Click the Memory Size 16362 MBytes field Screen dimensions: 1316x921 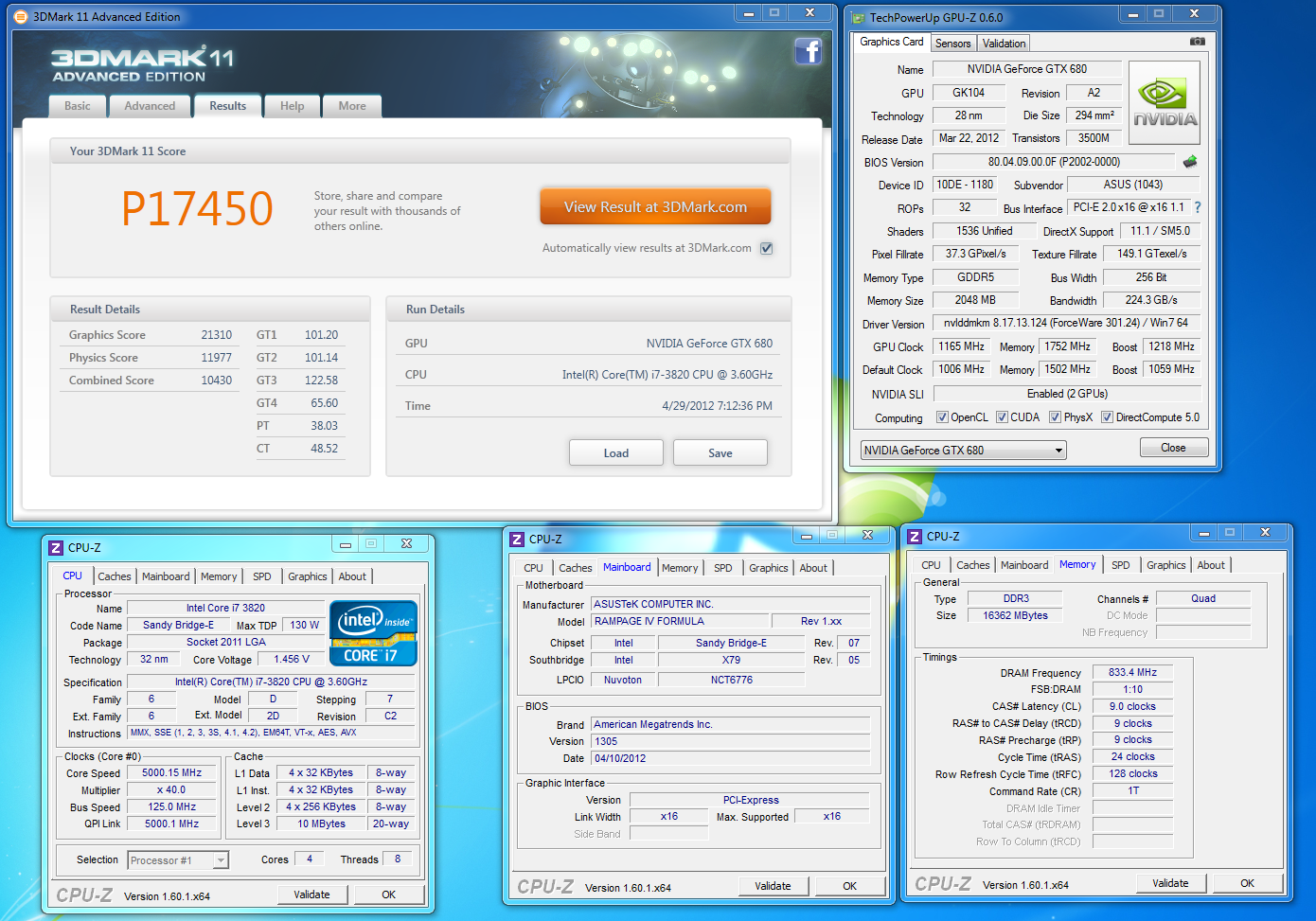pos(1016,615)
